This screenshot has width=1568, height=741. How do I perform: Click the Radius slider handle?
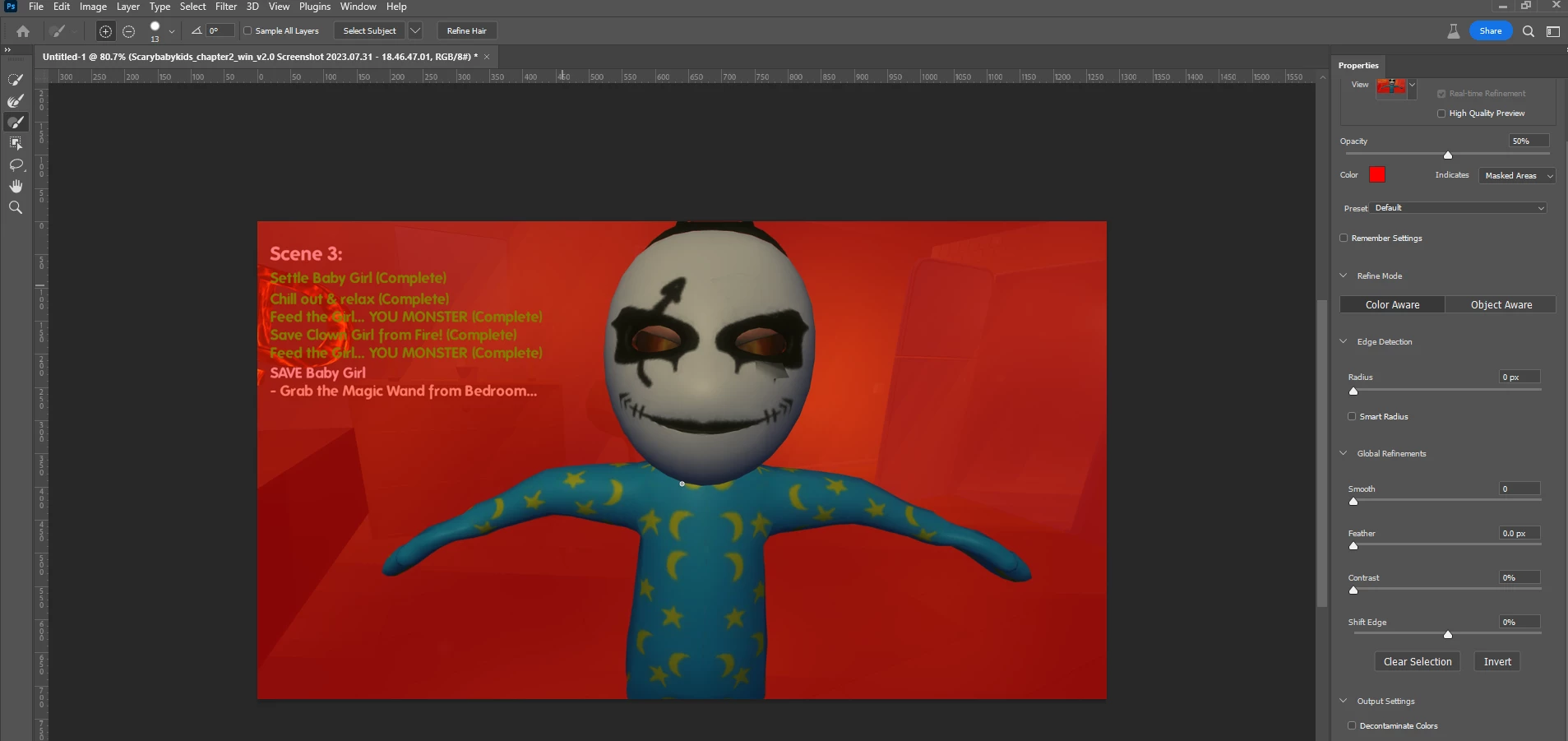(1353, 391)
